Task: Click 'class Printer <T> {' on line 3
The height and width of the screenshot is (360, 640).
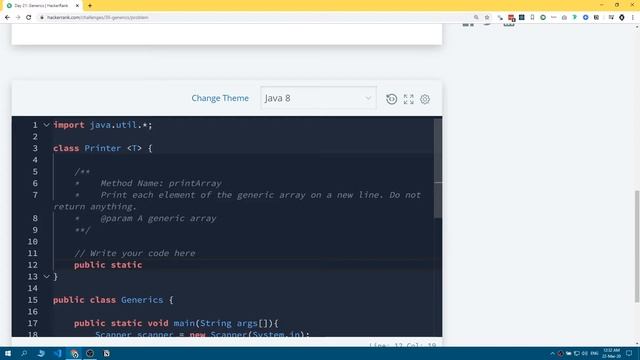Action: pyautogui.click(x=102, y=148)
